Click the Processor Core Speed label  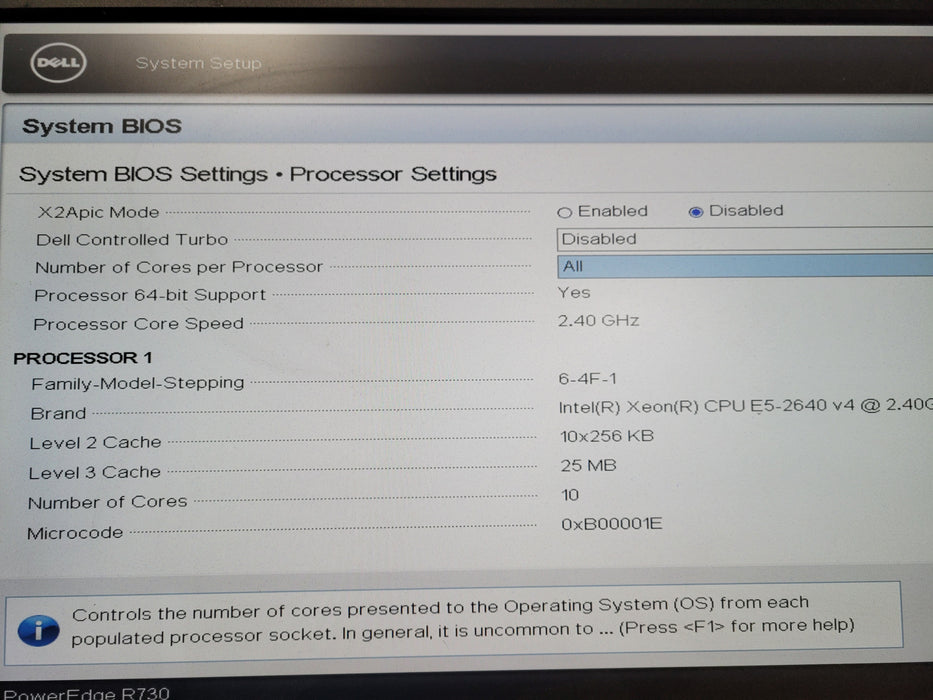coord(139,324)
